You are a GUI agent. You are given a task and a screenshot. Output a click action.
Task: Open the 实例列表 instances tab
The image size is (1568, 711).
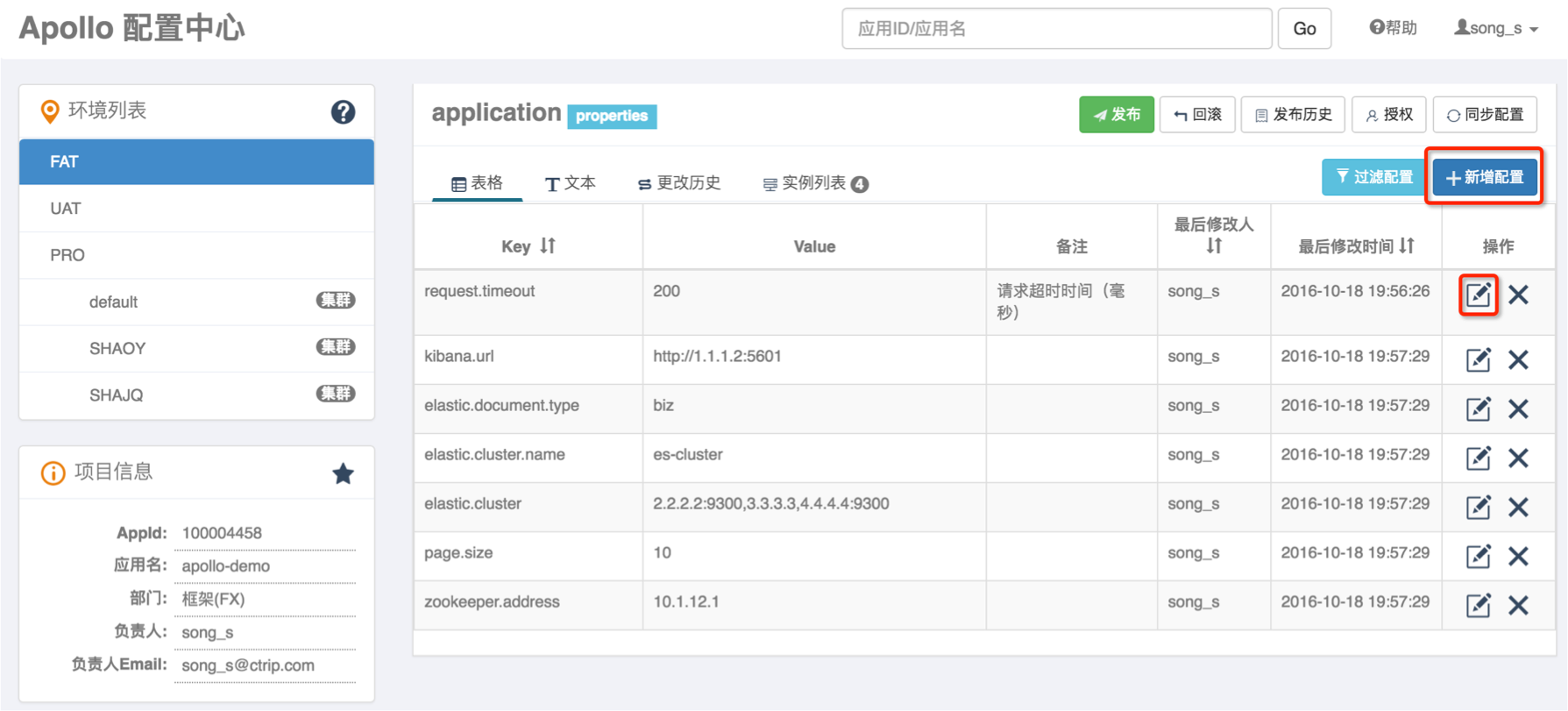[815, 182]
